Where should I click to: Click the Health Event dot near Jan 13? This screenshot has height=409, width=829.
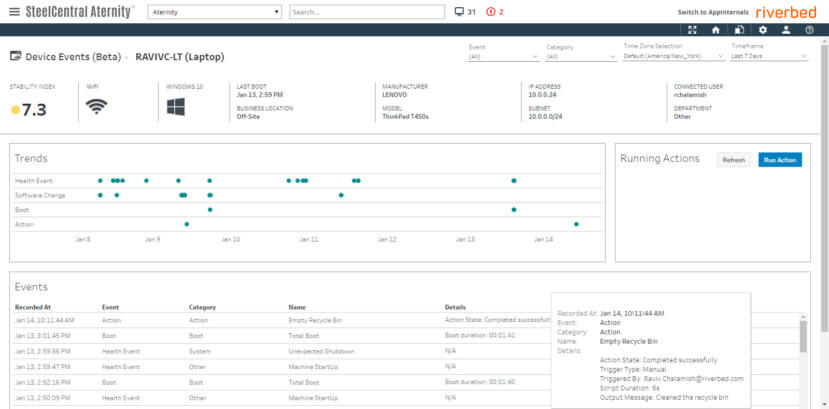(514, 181)
